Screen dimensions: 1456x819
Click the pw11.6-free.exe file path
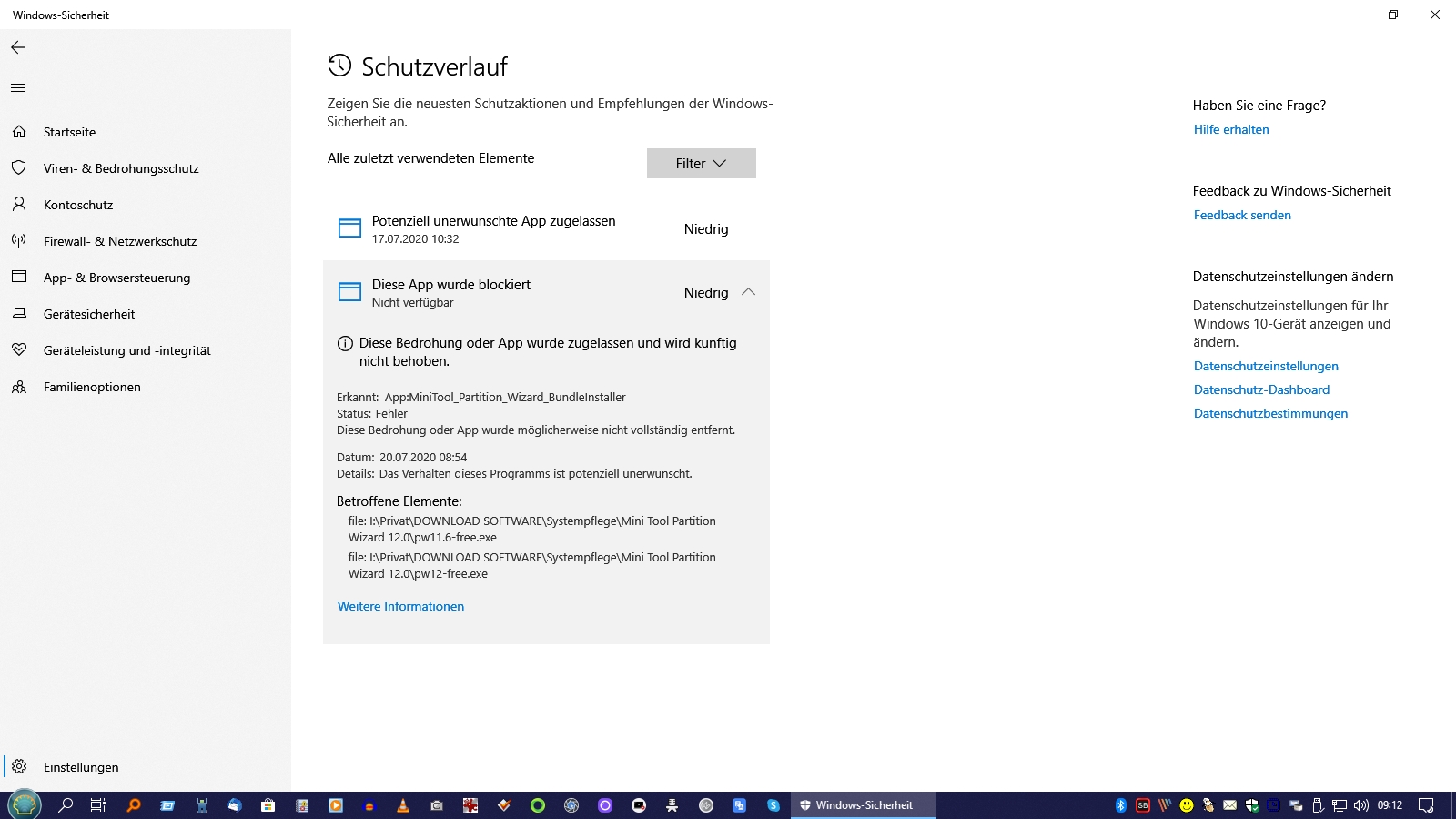point(531,530)
